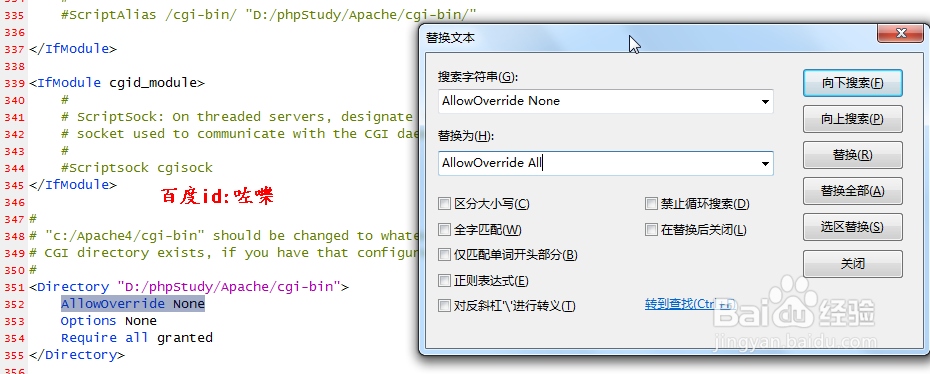Click the Require all granted text on line 354
This screenshot has height=374, width=930.
coord(136,338)
